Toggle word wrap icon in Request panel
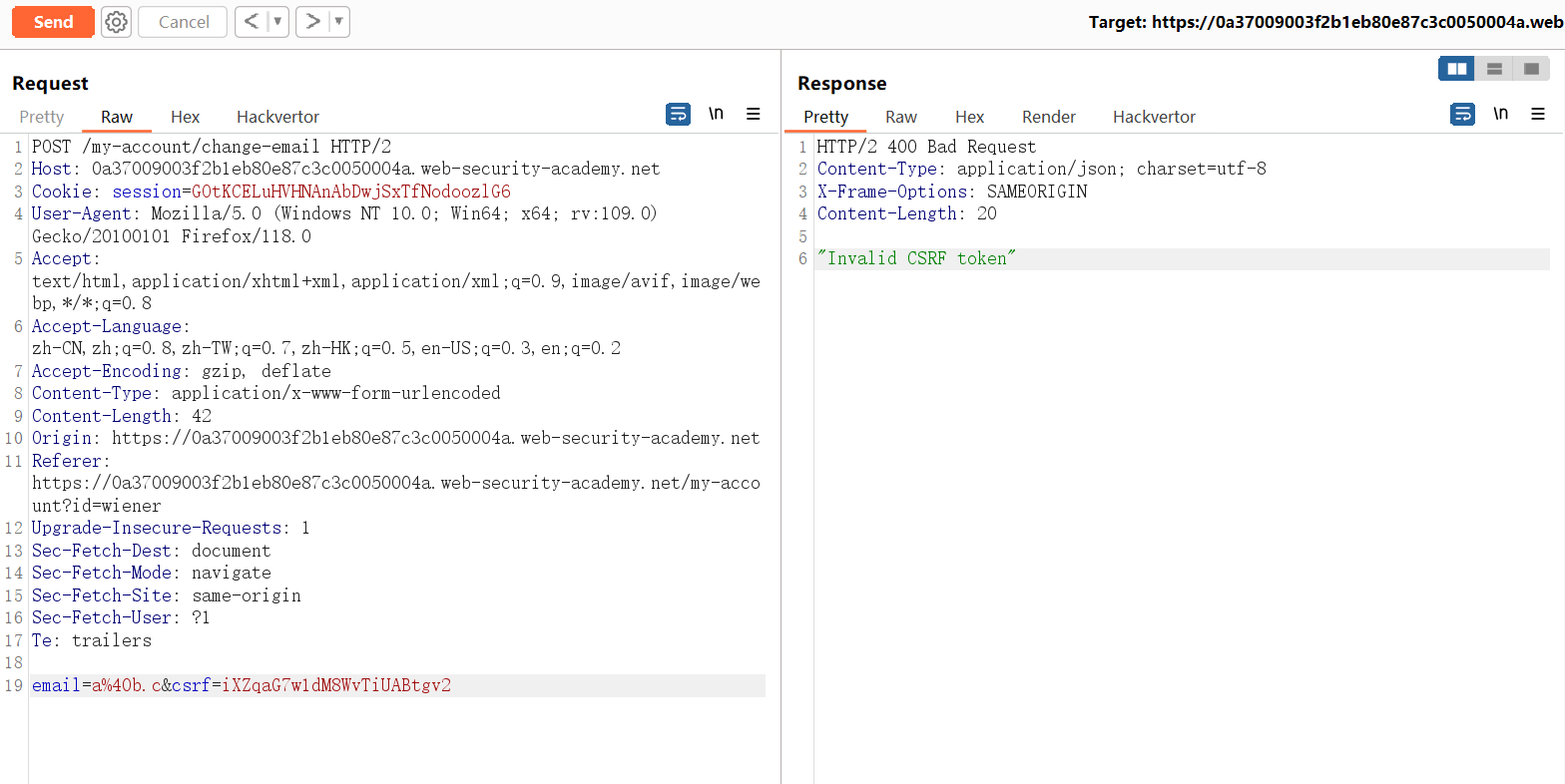This screenshot has width=1565, height=784. (x=678, y=115)
